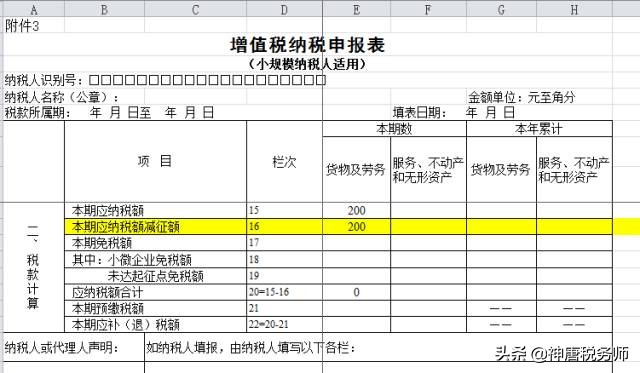The width and height of the screenshot is (640, 373).
Task: Click 货物及劳务 under 本年累计
Action: click(501, 169)
